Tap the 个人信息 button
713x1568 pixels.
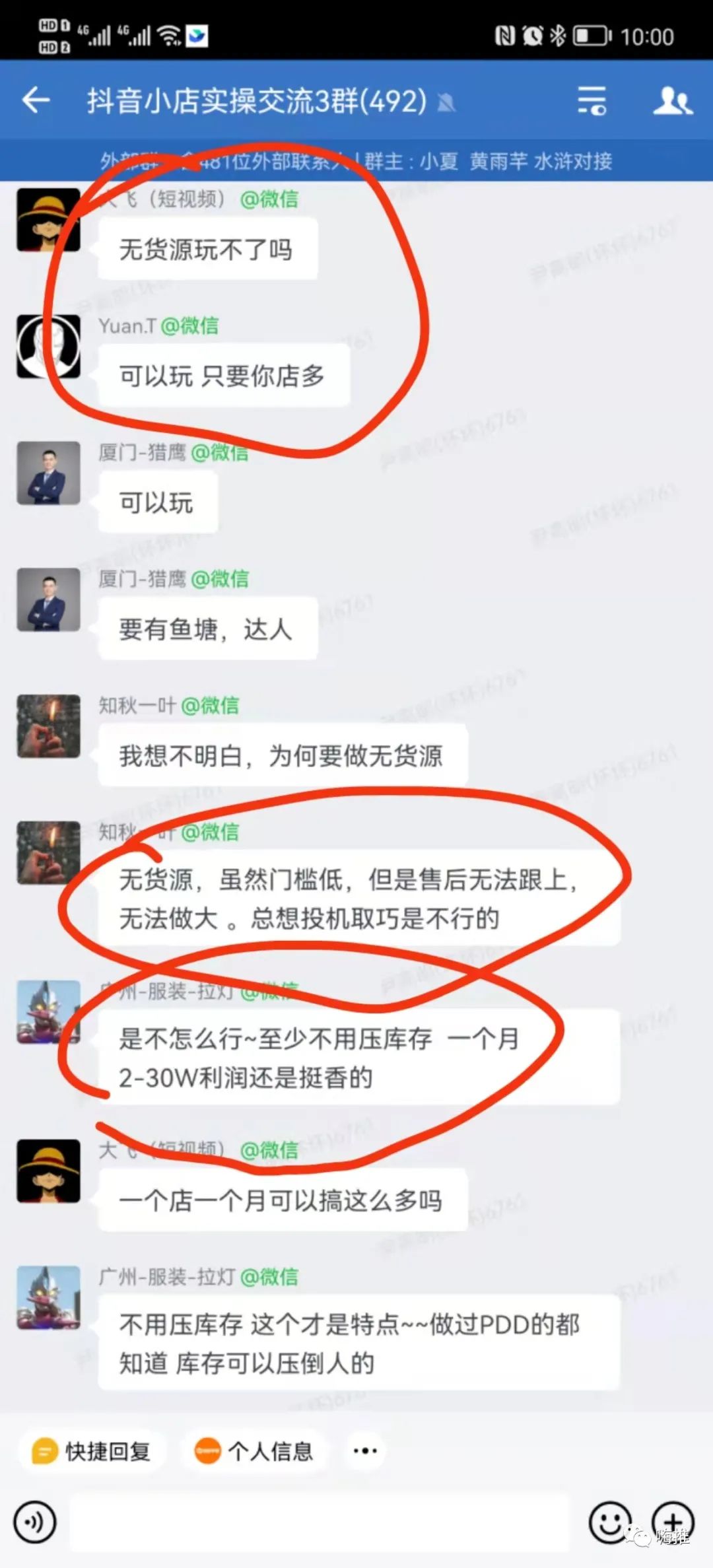255,1451
